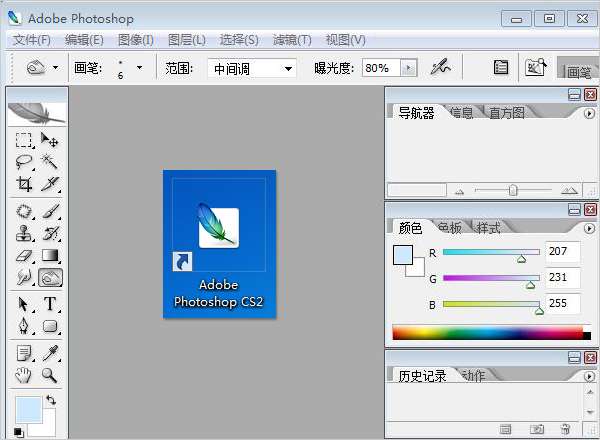Select the Zoom magnifier tool
The height and width of the screenshot is (440, 600).
click(x=50, y=375)
